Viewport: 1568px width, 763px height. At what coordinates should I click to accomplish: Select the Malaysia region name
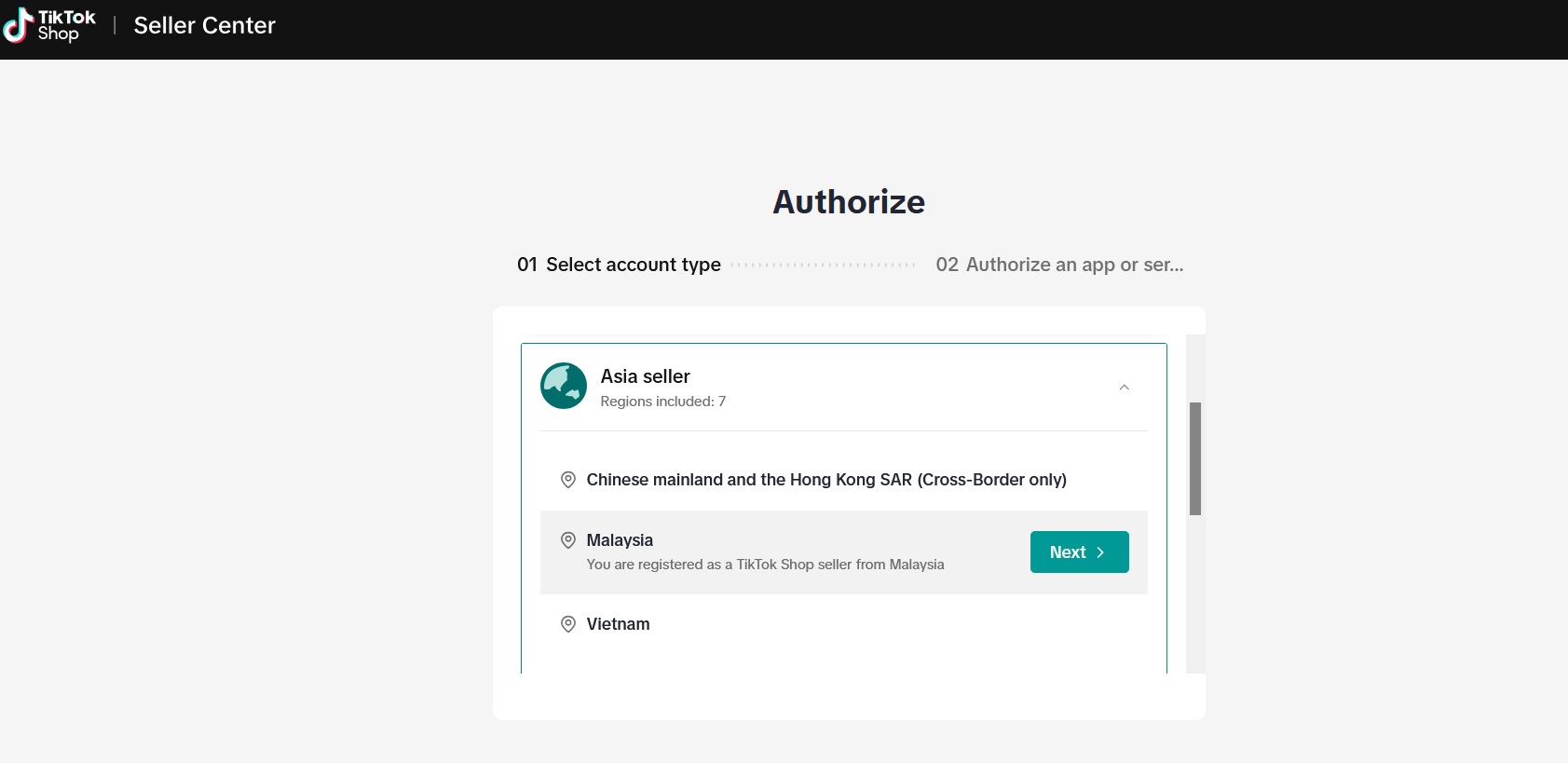[620, 540]
